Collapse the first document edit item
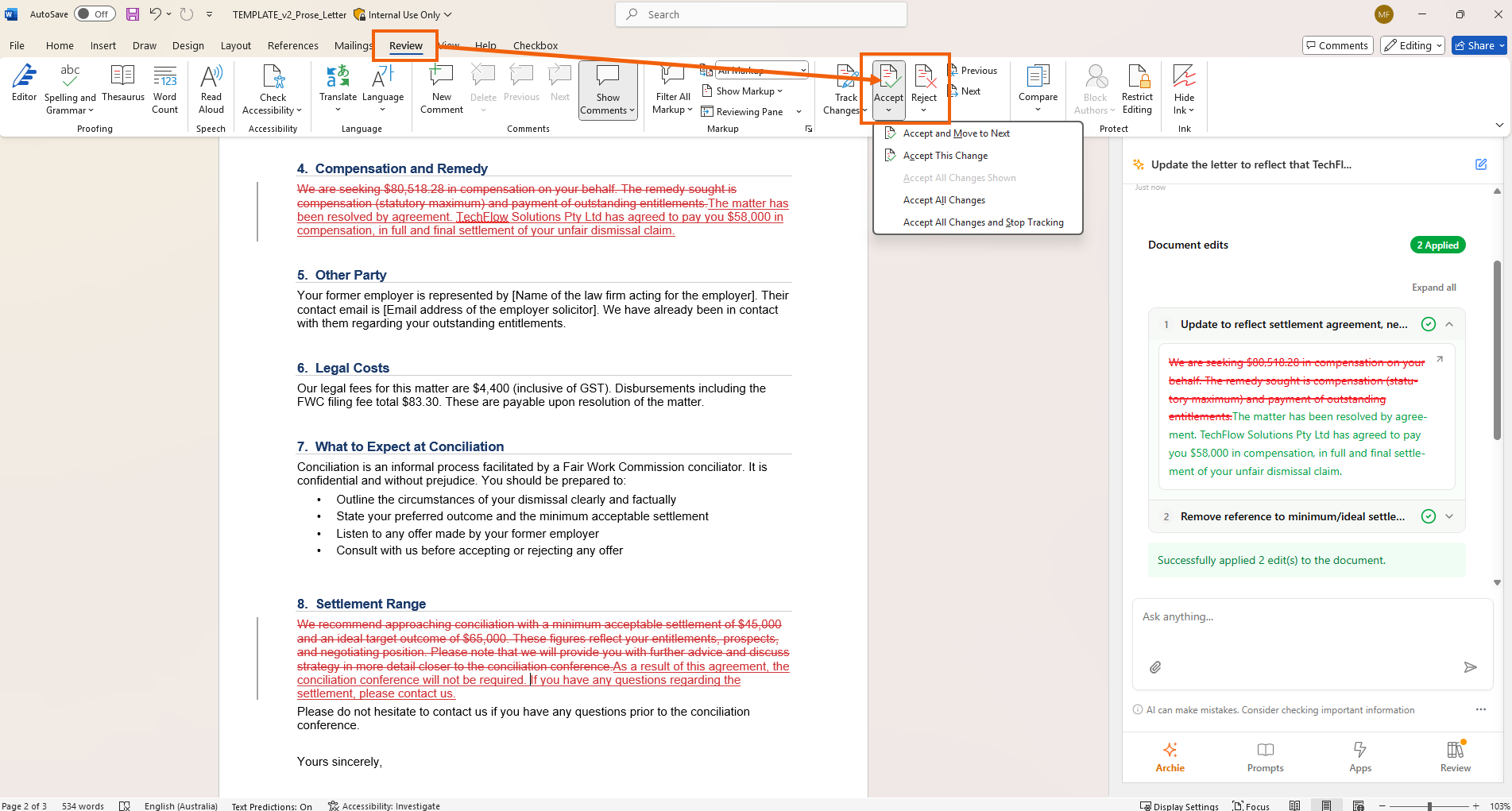The image size is (1512, 811). click(x=1449, y=324)
